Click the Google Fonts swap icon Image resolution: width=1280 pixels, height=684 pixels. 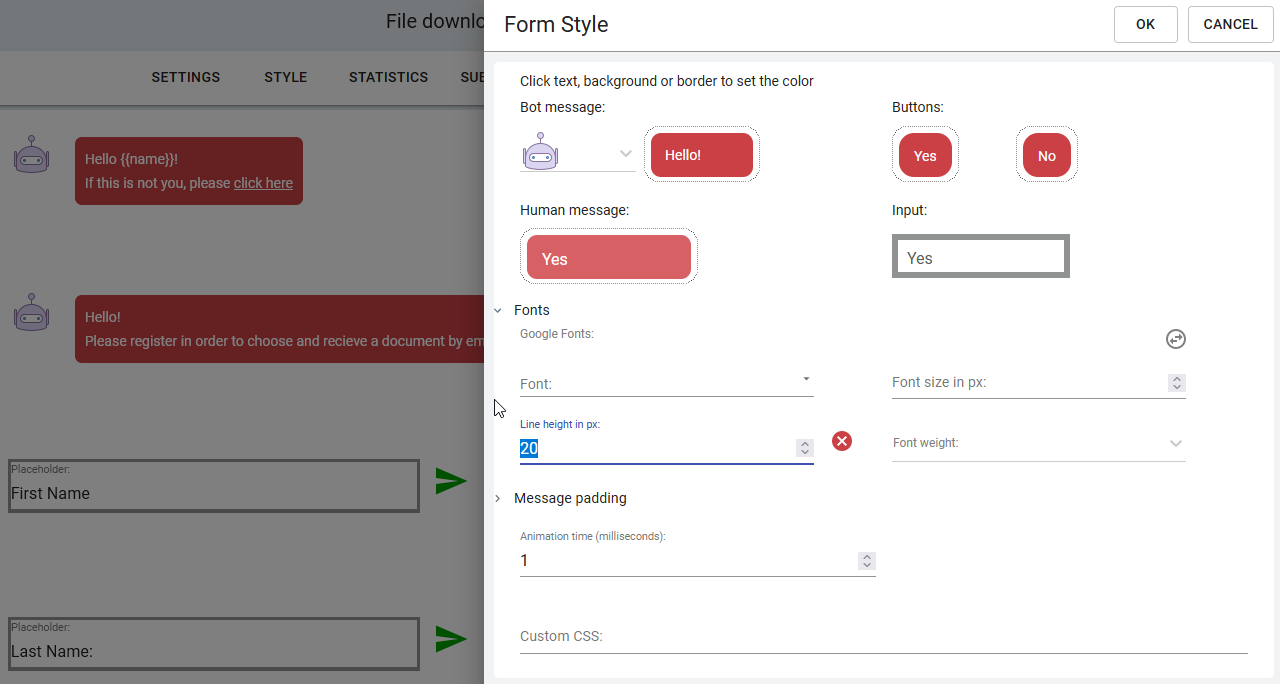coord(1176,339)
